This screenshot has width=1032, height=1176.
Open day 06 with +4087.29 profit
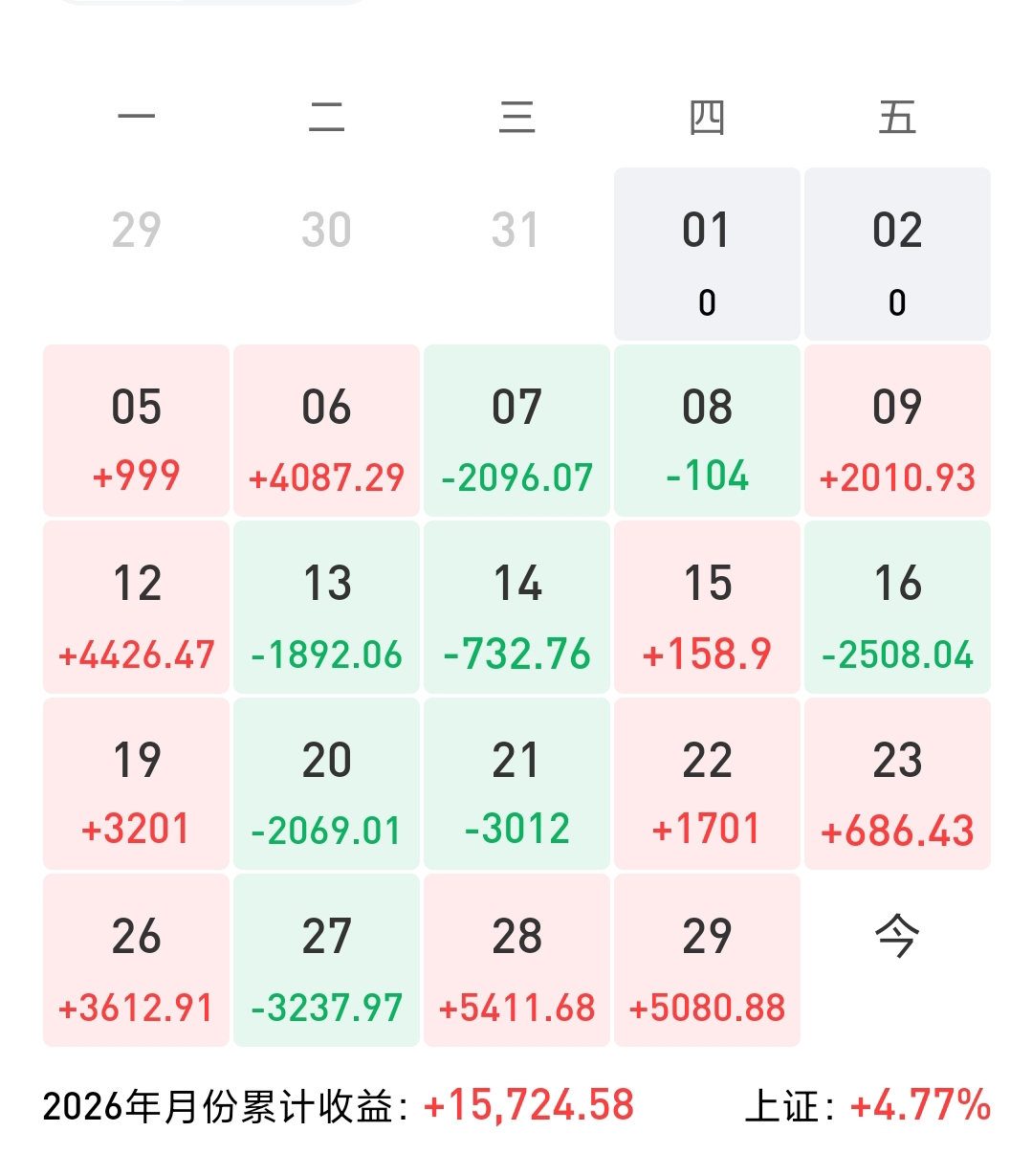coord(326,431)
